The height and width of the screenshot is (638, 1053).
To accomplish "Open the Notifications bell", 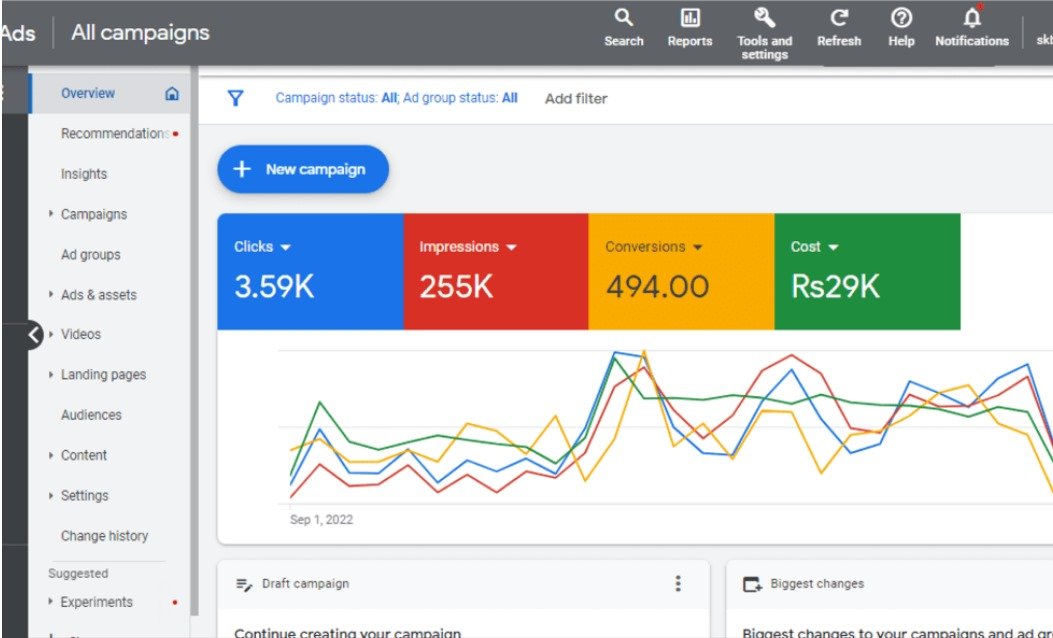I will [x=971, y=19].
